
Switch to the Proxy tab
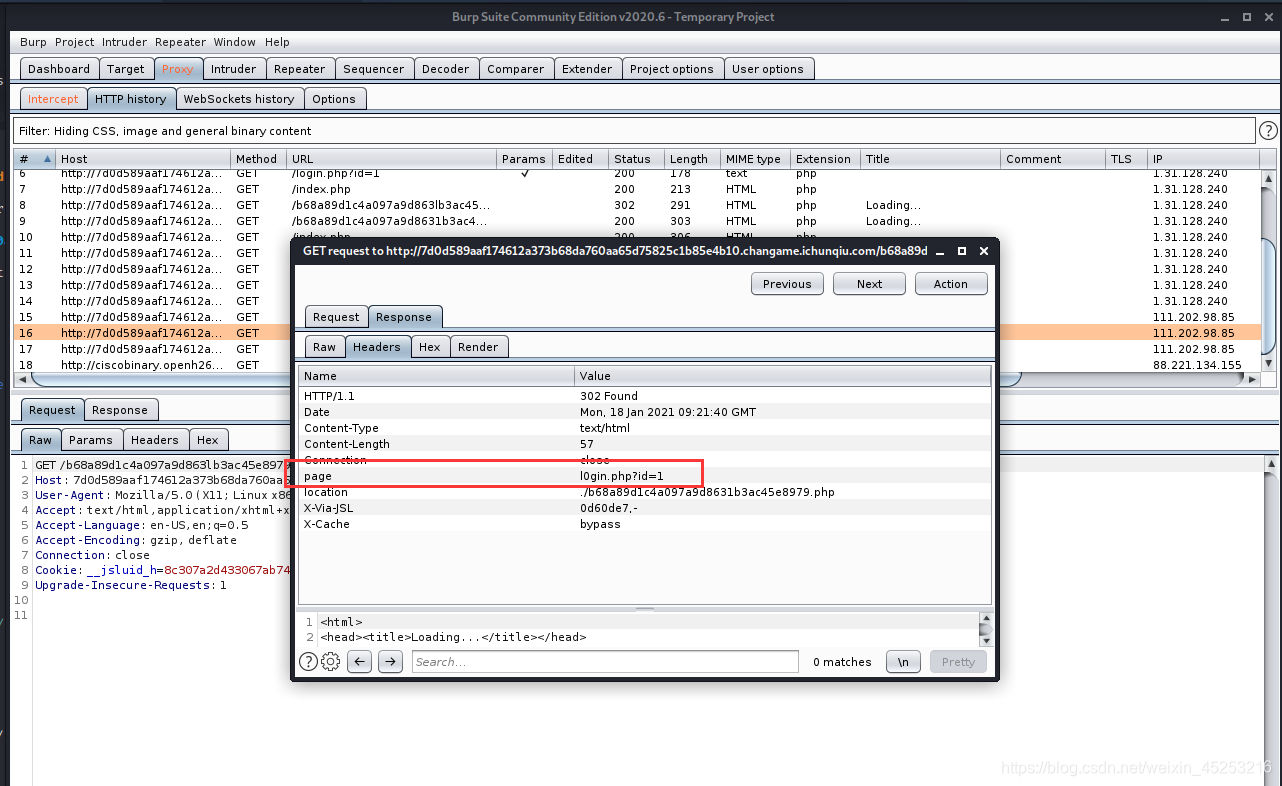tap(177, 69)
